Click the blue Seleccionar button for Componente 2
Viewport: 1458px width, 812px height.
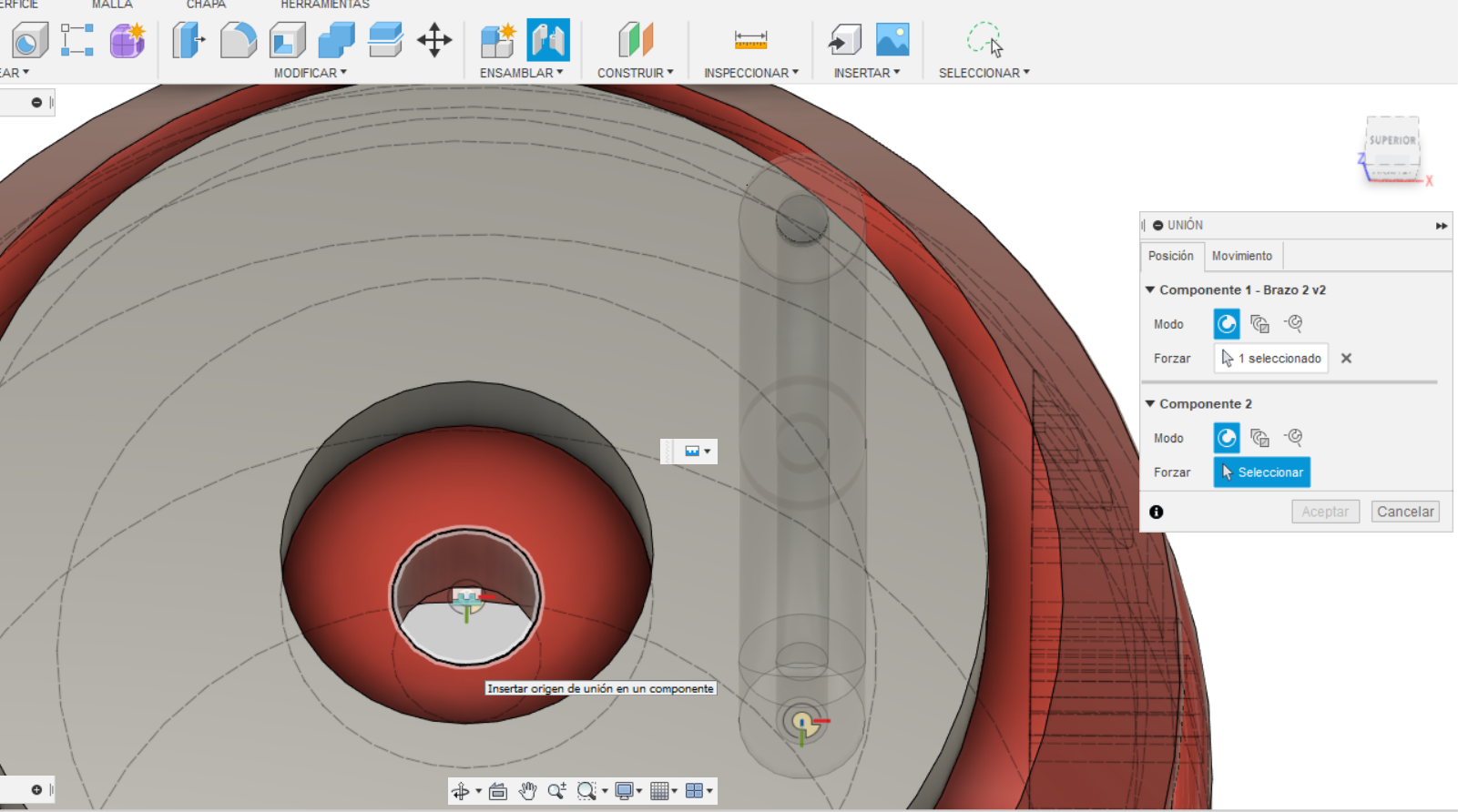[x=1262, y=472]
